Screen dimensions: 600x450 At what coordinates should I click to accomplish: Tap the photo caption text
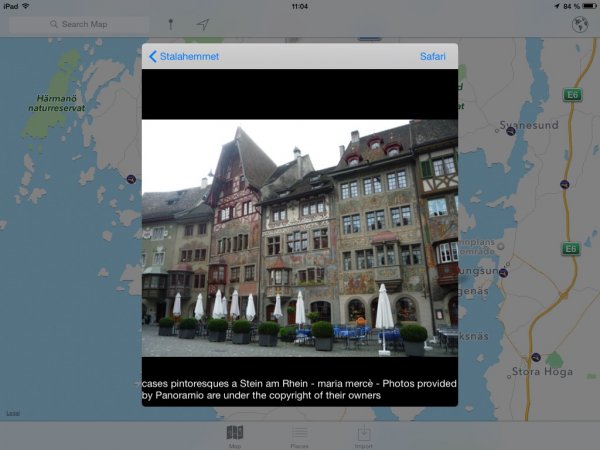click(299, 389)
